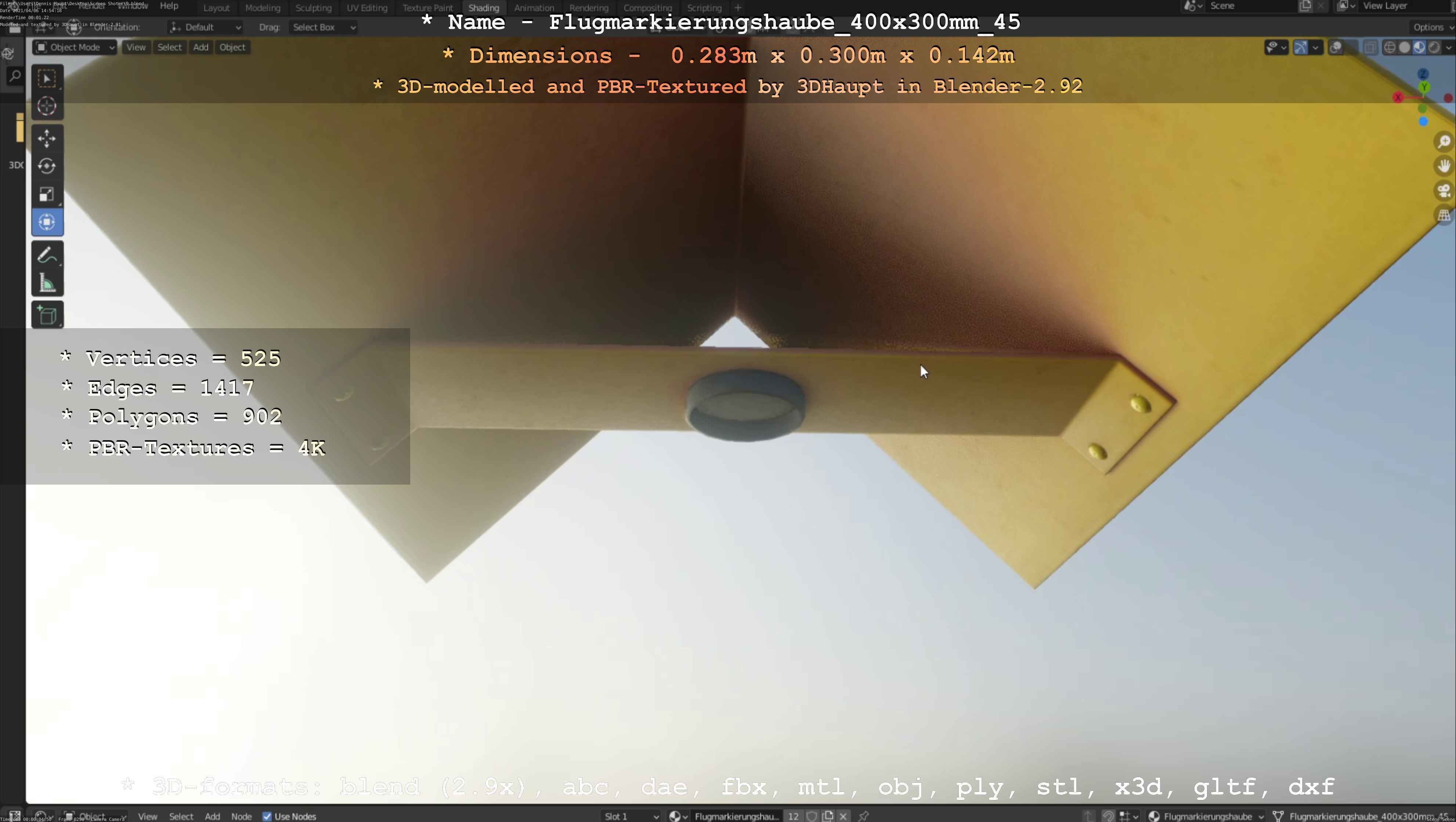The height and width of the screenshot is (822, 1456).
Task: Click the View Layer name field
Action: tap(1404, 6)
